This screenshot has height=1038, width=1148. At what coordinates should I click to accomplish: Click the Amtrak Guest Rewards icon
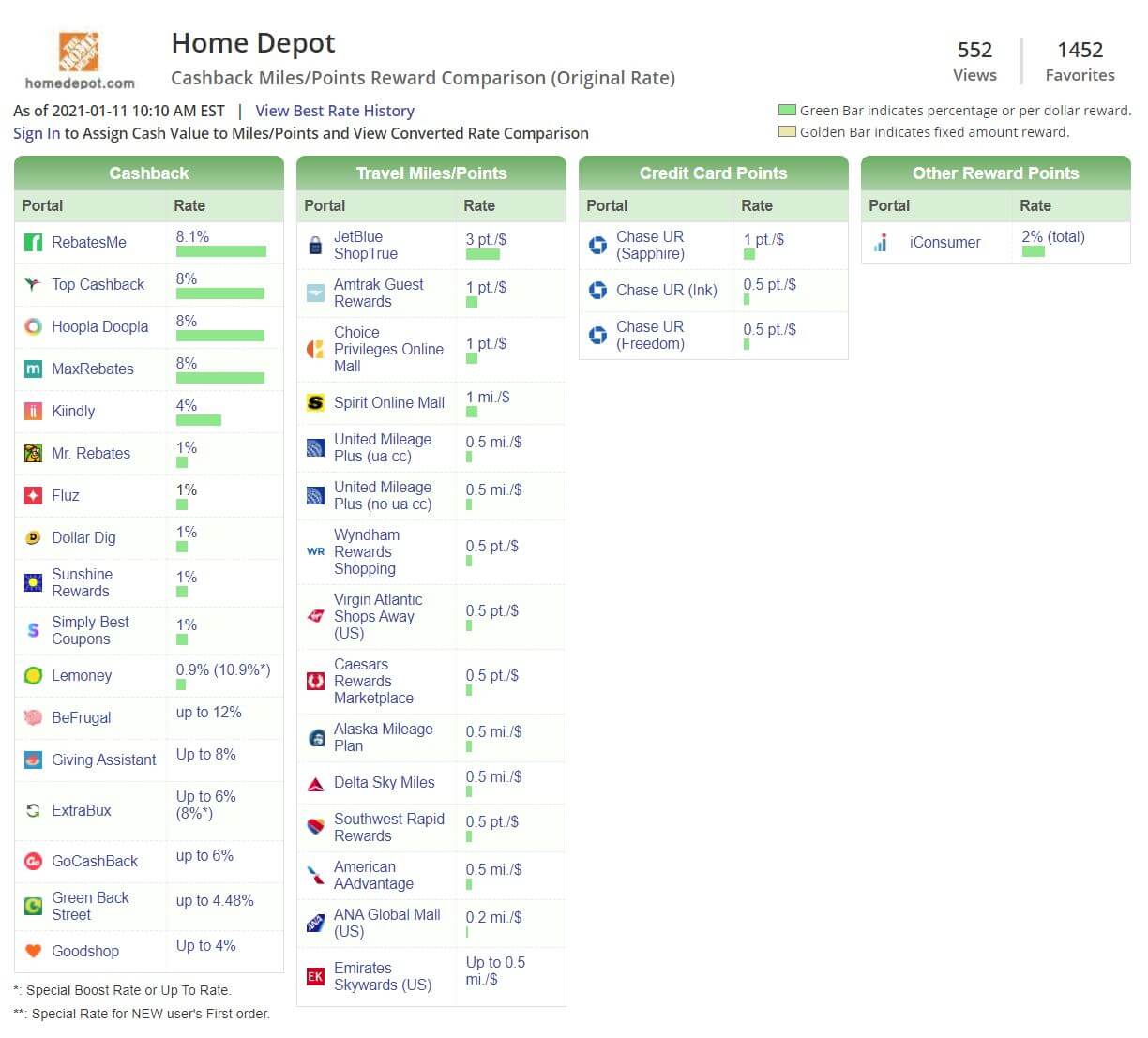click(x=315, y=293)
